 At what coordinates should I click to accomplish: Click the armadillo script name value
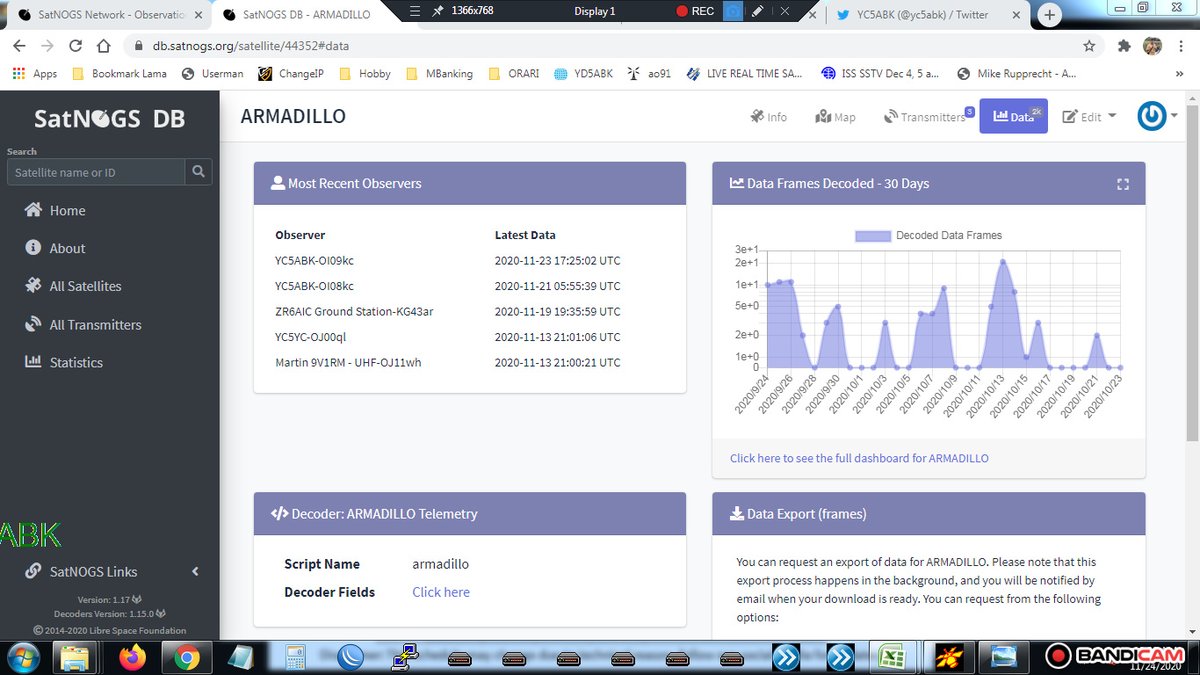tap(440, 564)
